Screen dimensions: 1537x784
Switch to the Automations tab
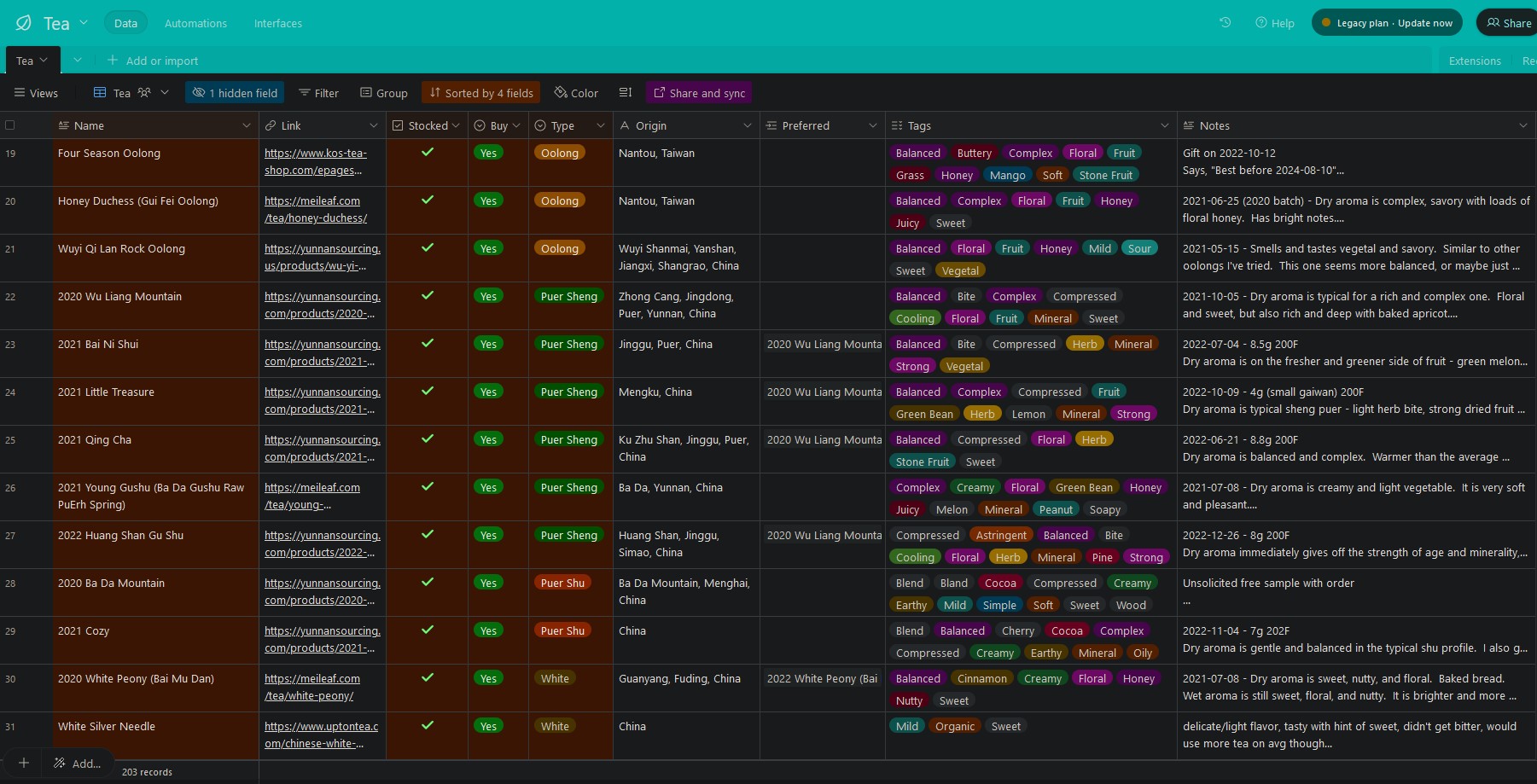(195, 23)
